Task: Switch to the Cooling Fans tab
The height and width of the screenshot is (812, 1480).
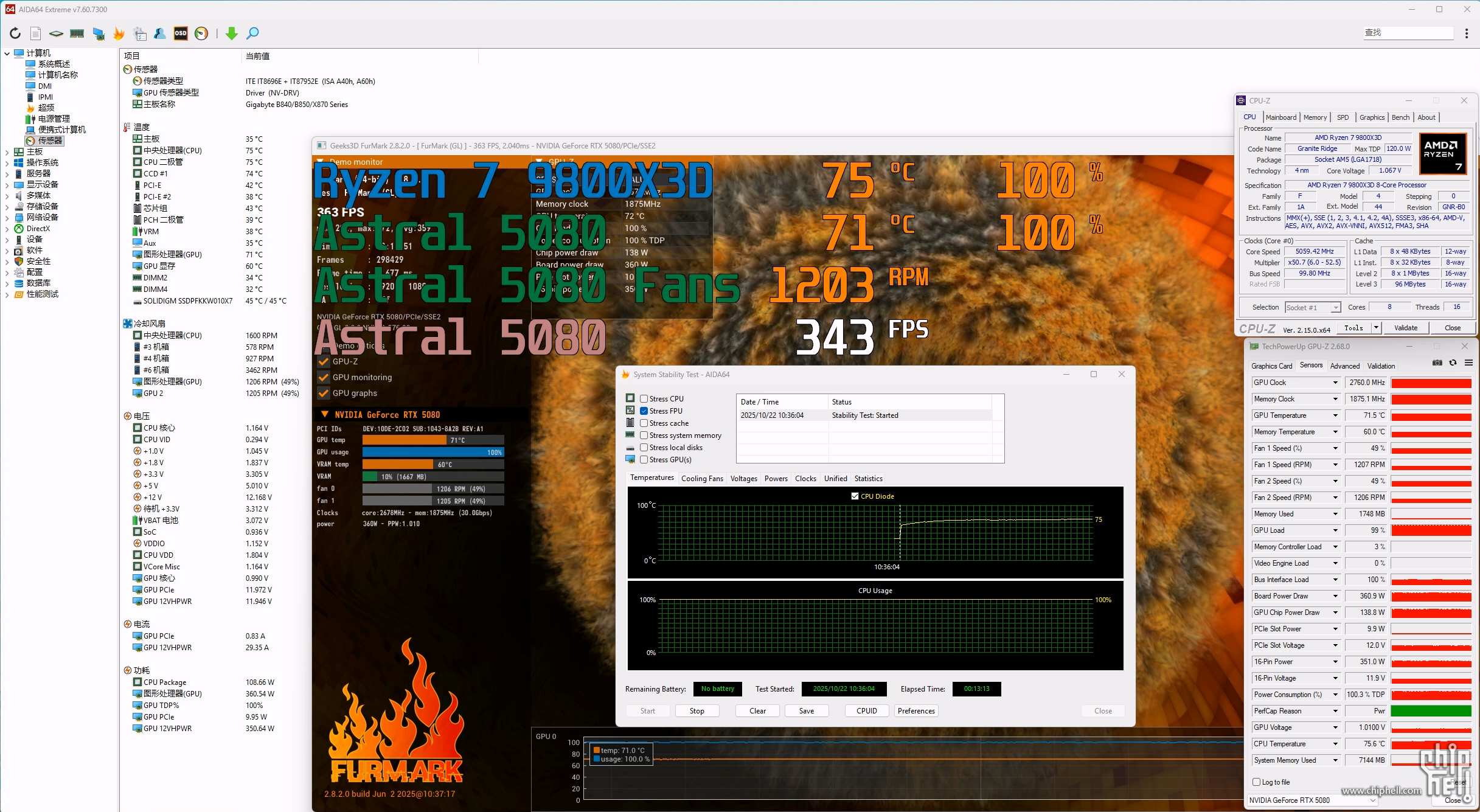Action: pos(702,479)
